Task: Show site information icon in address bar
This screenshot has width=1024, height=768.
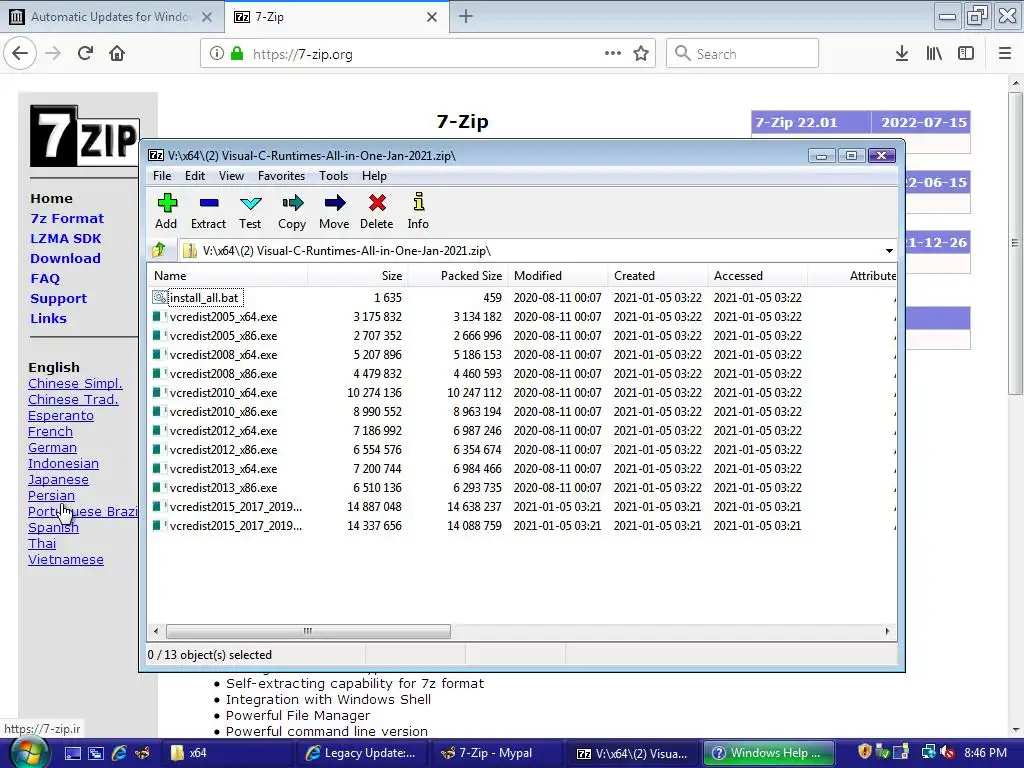Action: point(217,54)
